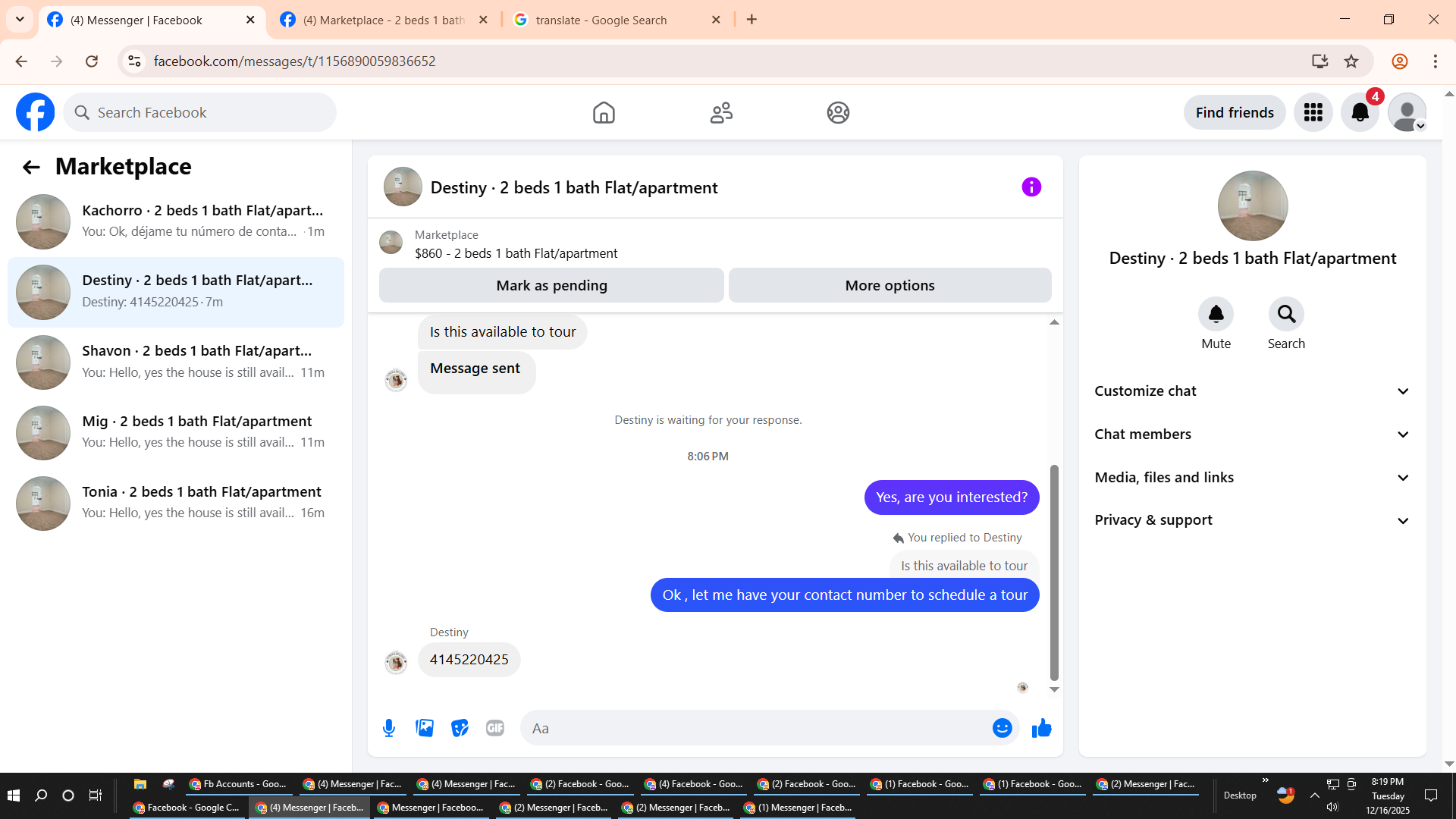Expand the Chat members section

(1253, 435)
